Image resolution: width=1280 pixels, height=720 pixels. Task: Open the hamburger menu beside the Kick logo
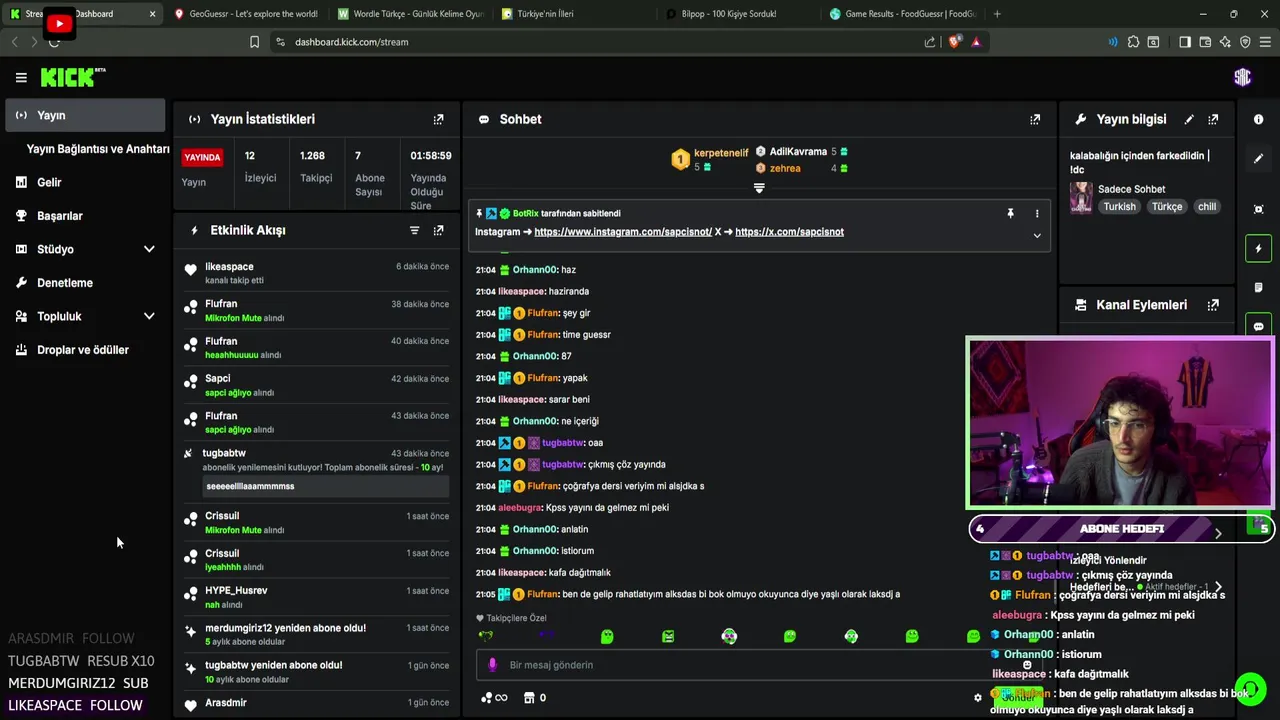[21, 77]
